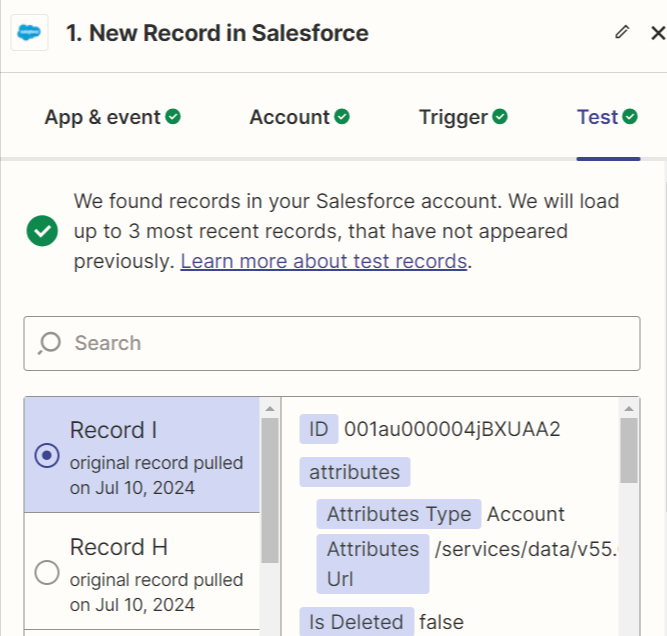Click the records list scrollbar thumb
The height and width of the screenshot is (636, 667).
270,490
